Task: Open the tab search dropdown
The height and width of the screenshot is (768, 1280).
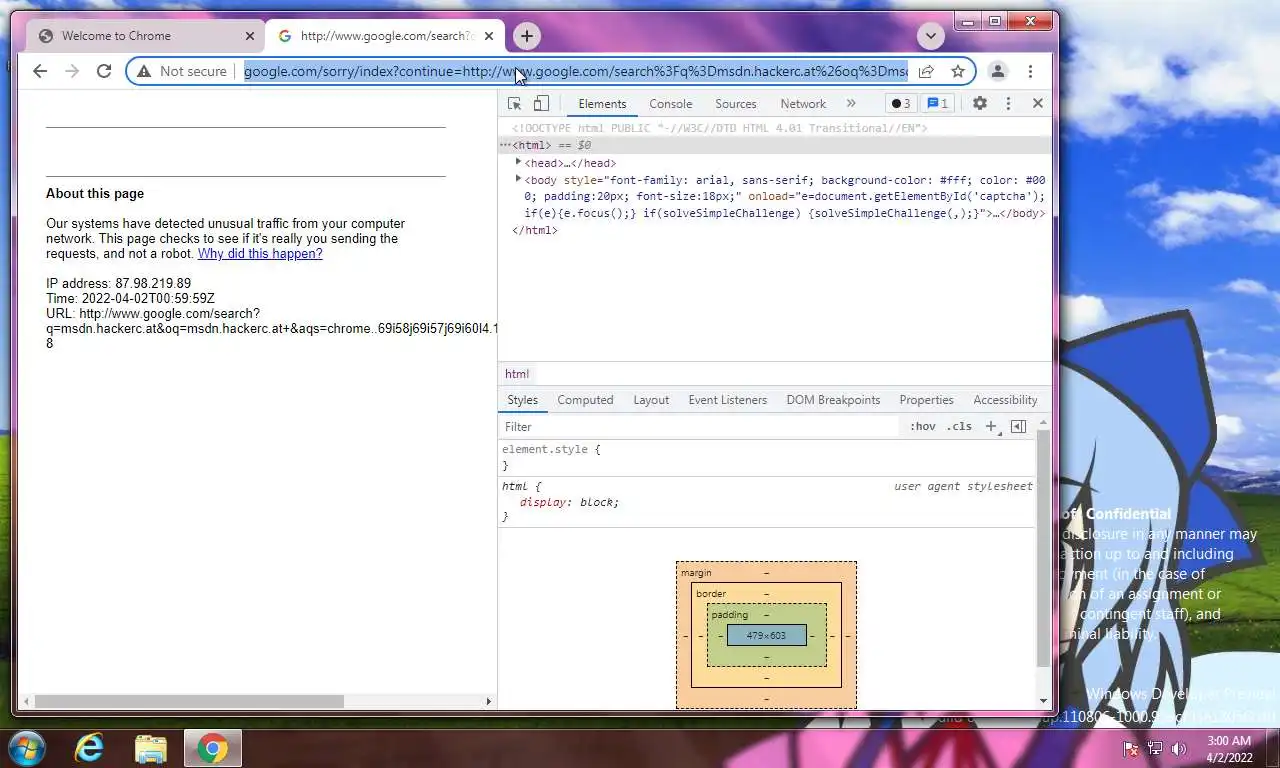Action: tap(931, 36)
